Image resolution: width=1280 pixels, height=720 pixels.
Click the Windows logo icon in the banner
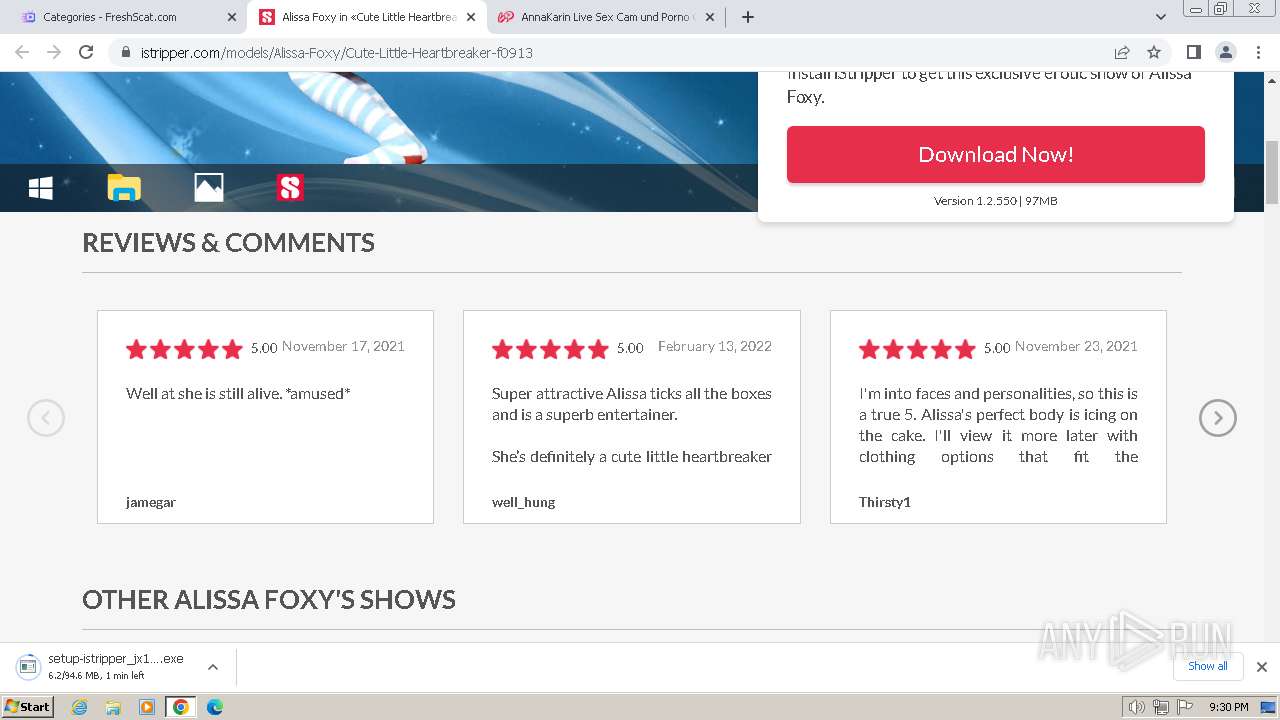41,187
